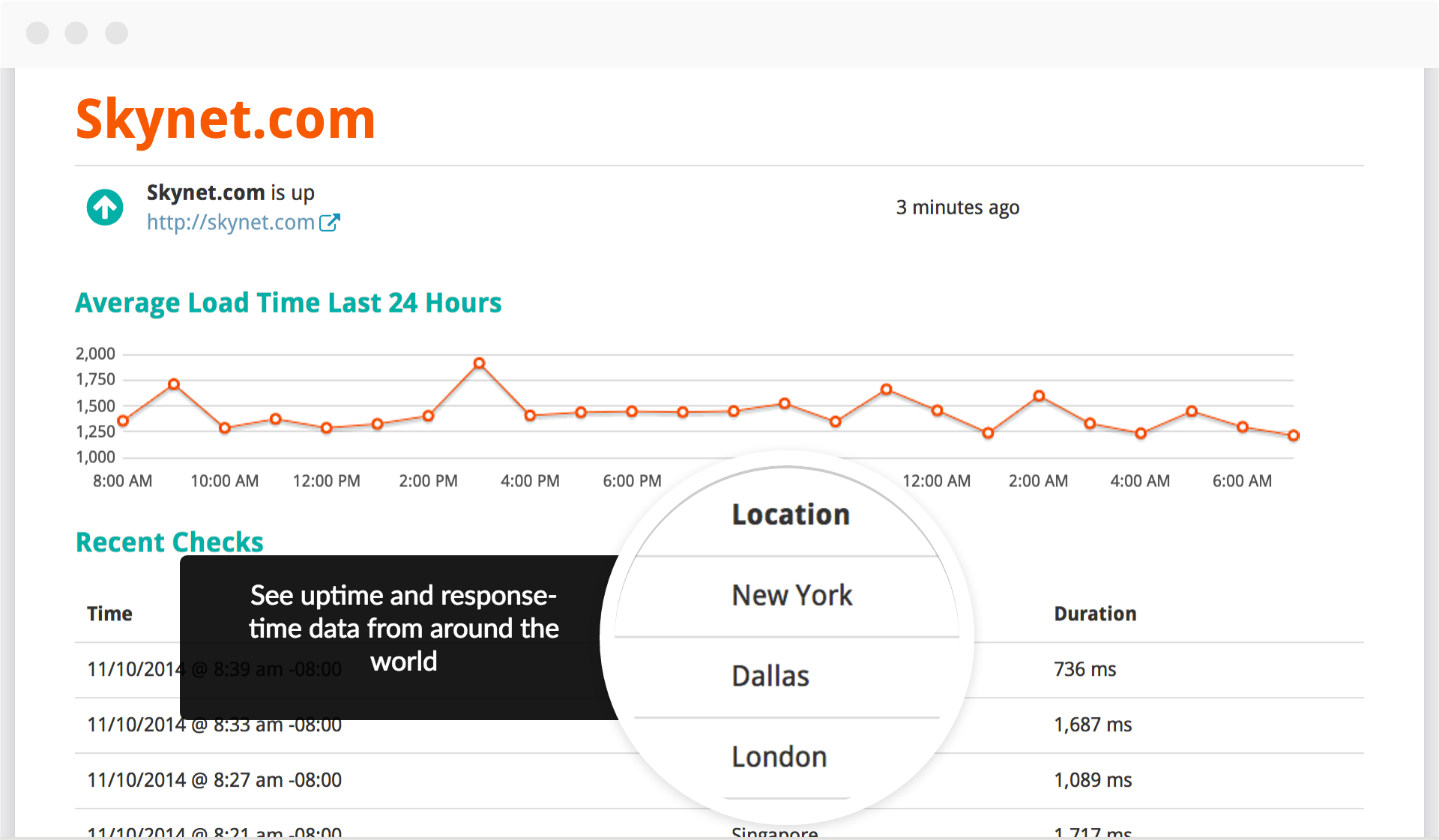This screenshot has height=840, width=1439.
Task: Click the chart data point above 2:00 AM
Action: [x=1039, y=396]
